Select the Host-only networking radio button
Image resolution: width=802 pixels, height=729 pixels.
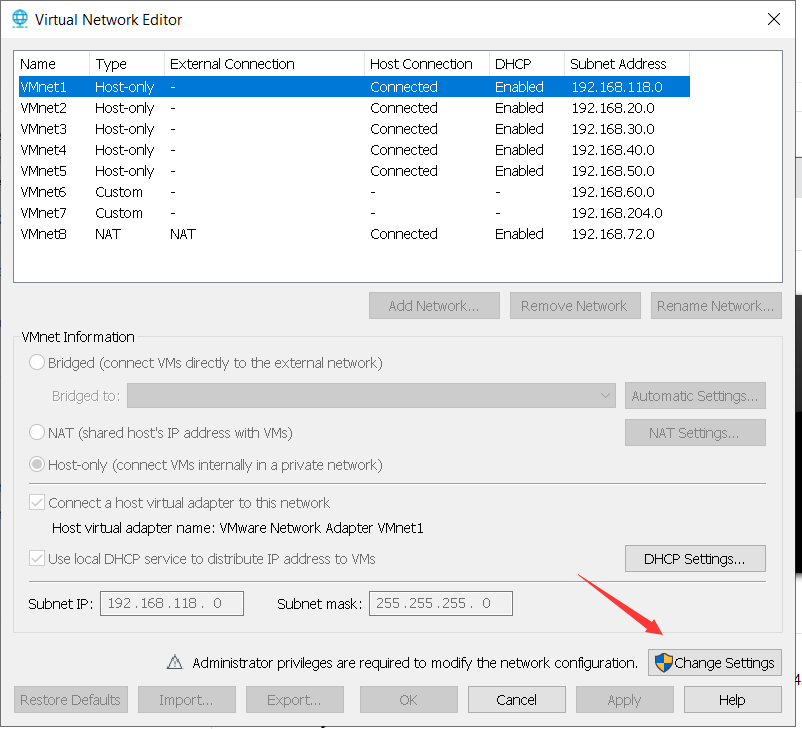pos(36,464)
